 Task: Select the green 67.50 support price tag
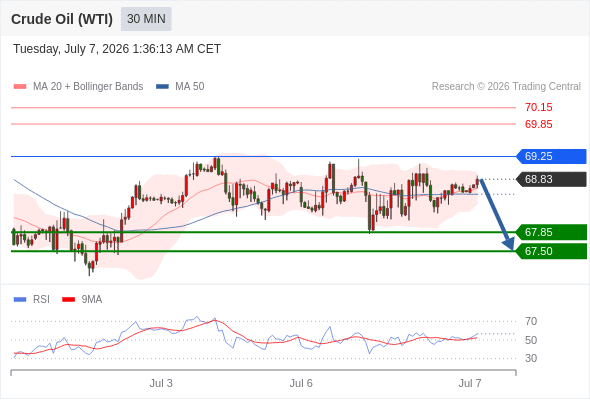coord(551,251)
